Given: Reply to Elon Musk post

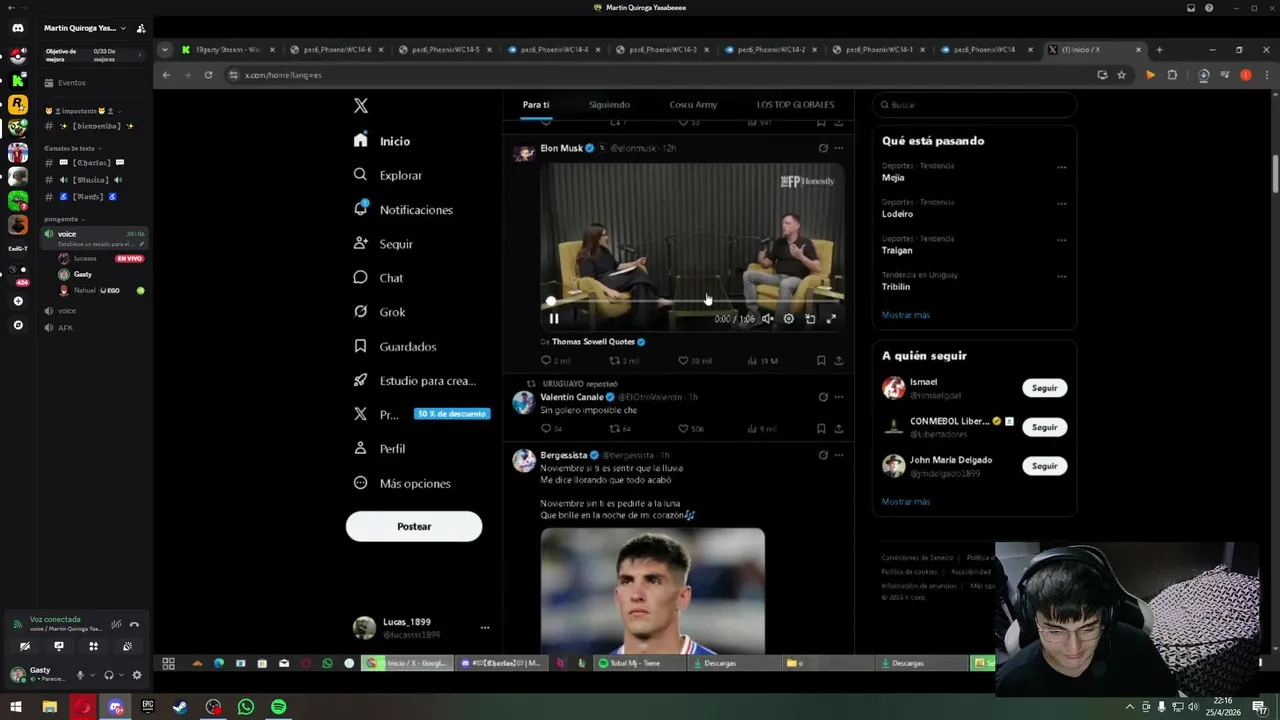Looking at the screenshot, I should [546, 360].
